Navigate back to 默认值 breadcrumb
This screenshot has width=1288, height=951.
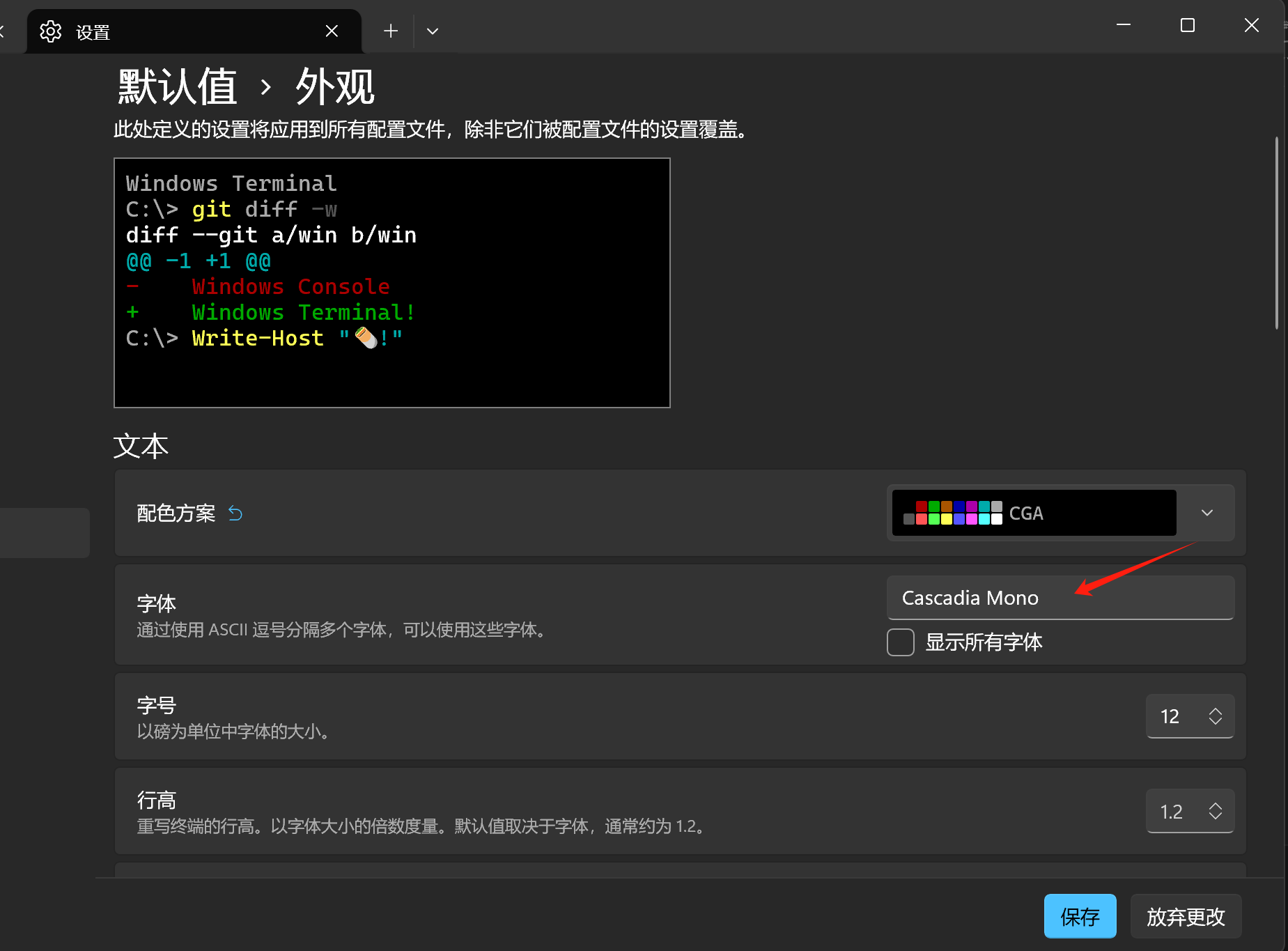point(178,87)
